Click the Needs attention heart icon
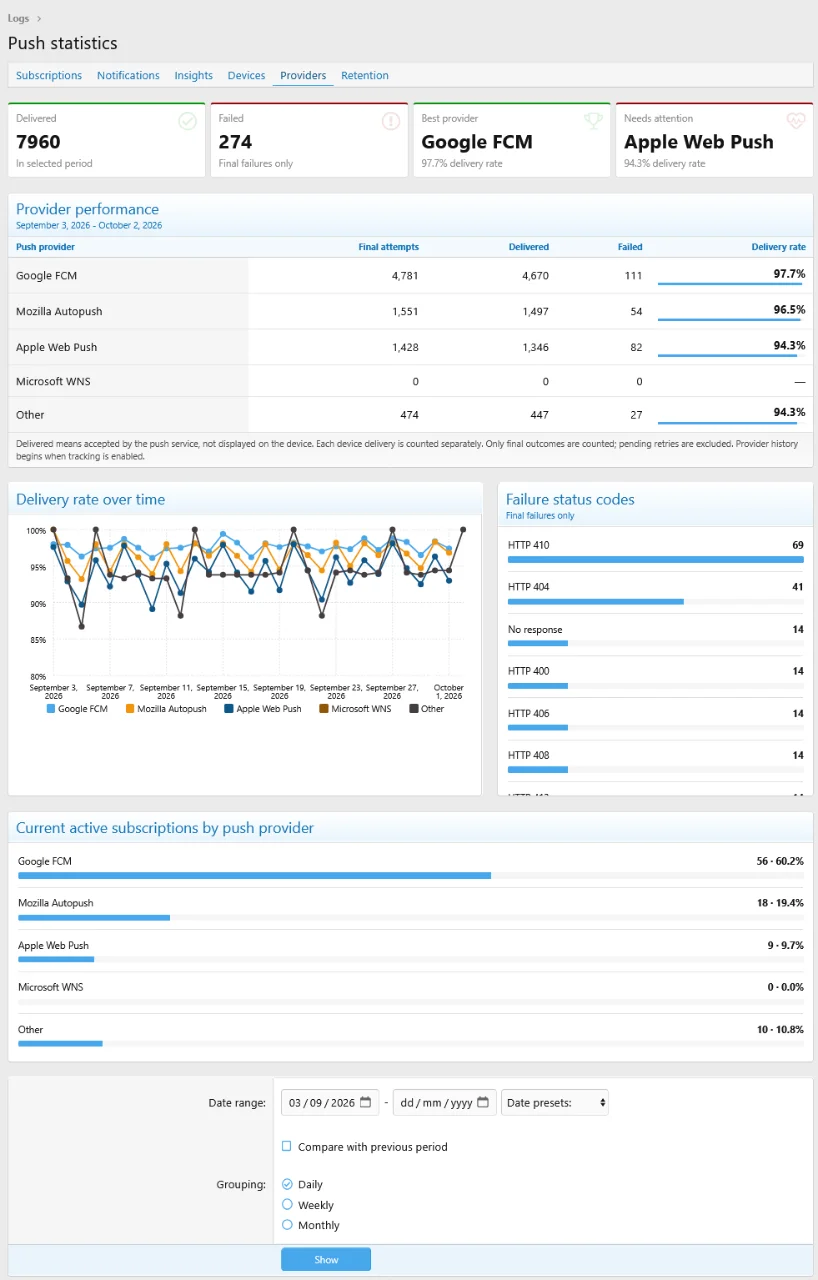Viewport: 818px width, 1280px height. click(796, 121)
